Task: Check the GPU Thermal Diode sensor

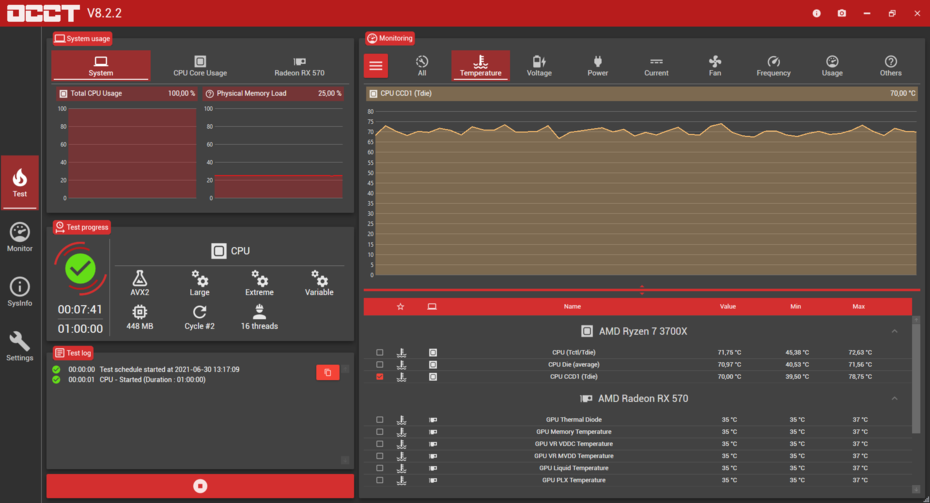Action: pos(380,420)
